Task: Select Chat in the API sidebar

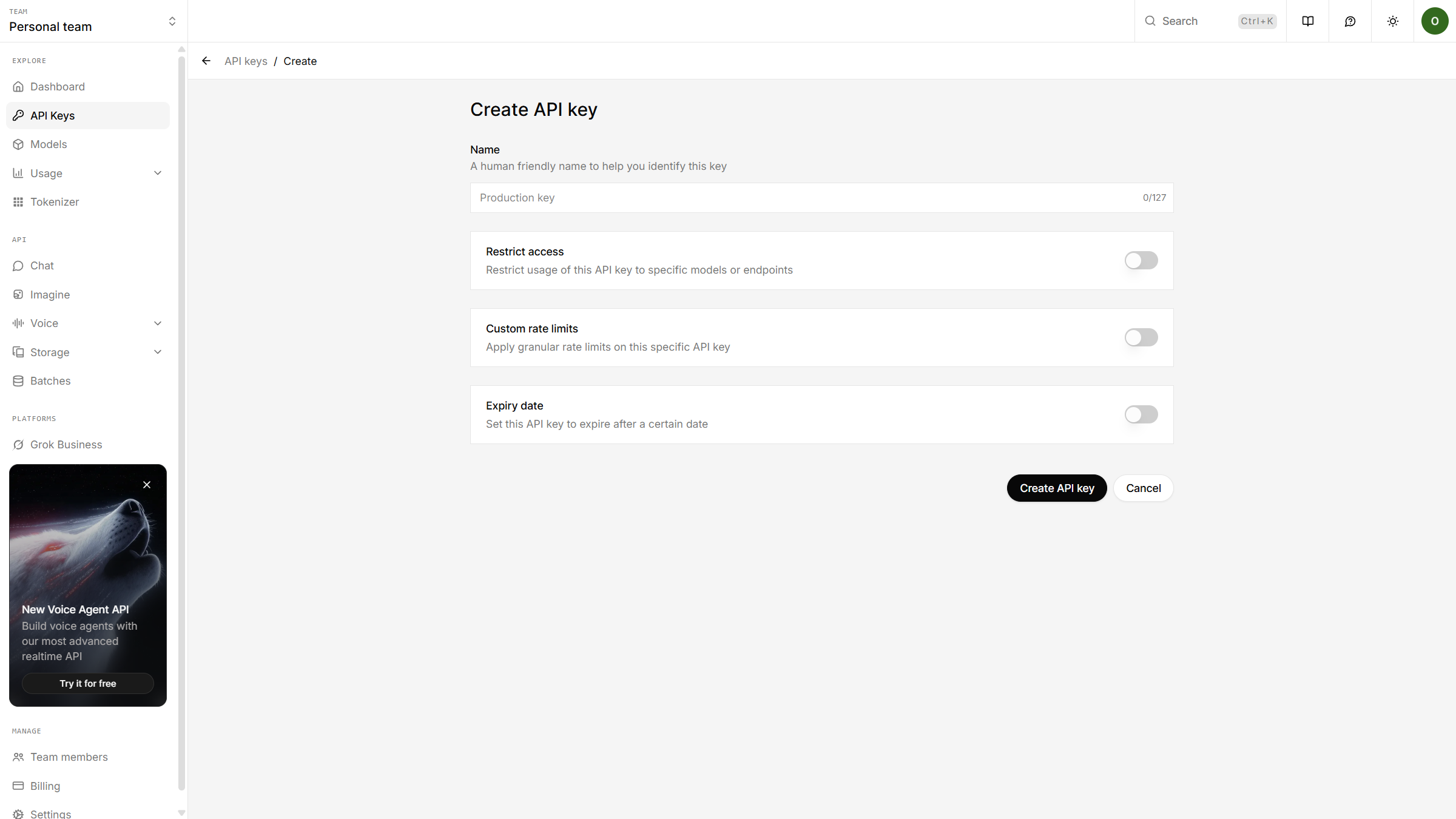Action: [x=41, y=265]
